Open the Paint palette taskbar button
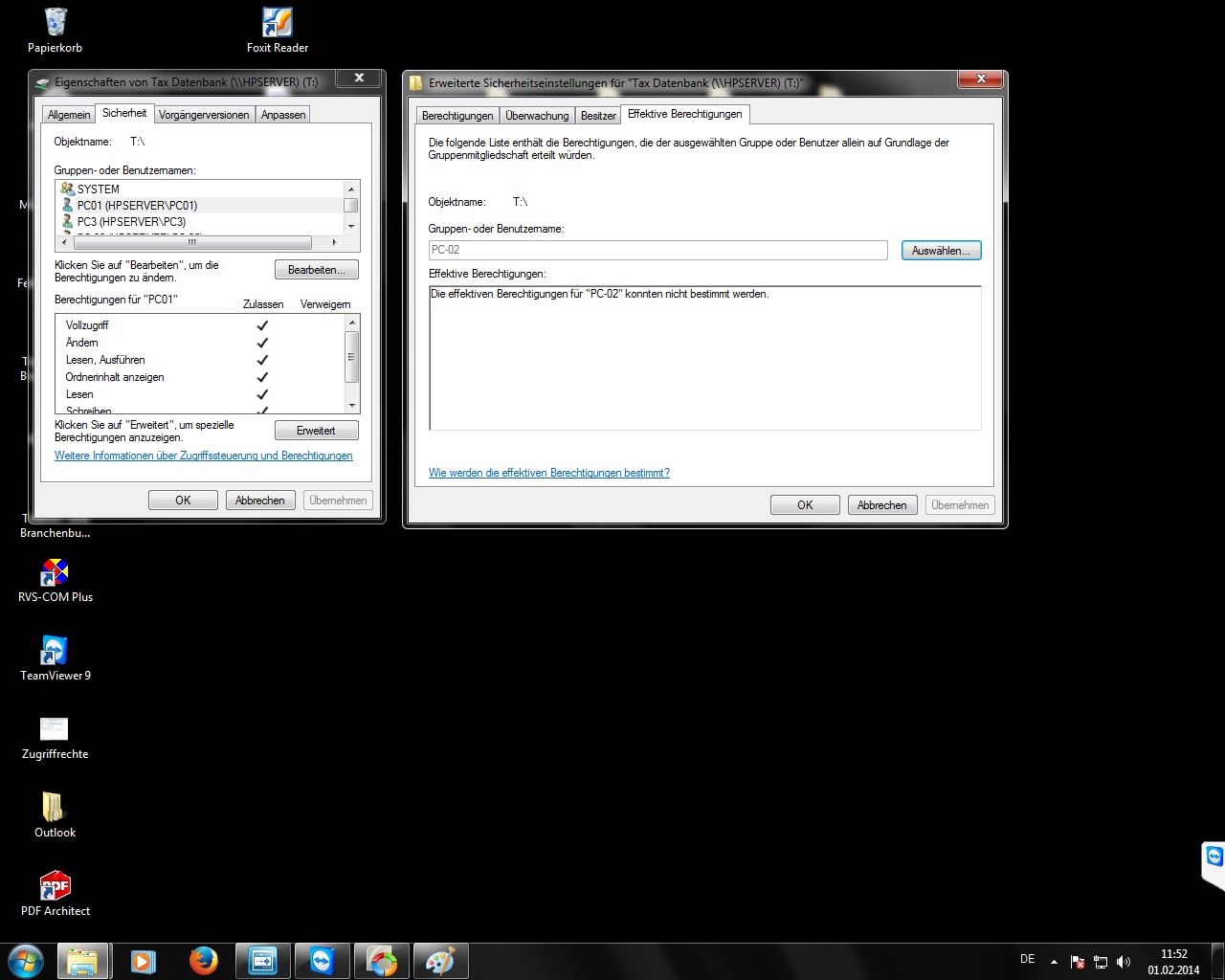The image size is (1225, 980). 439,961
